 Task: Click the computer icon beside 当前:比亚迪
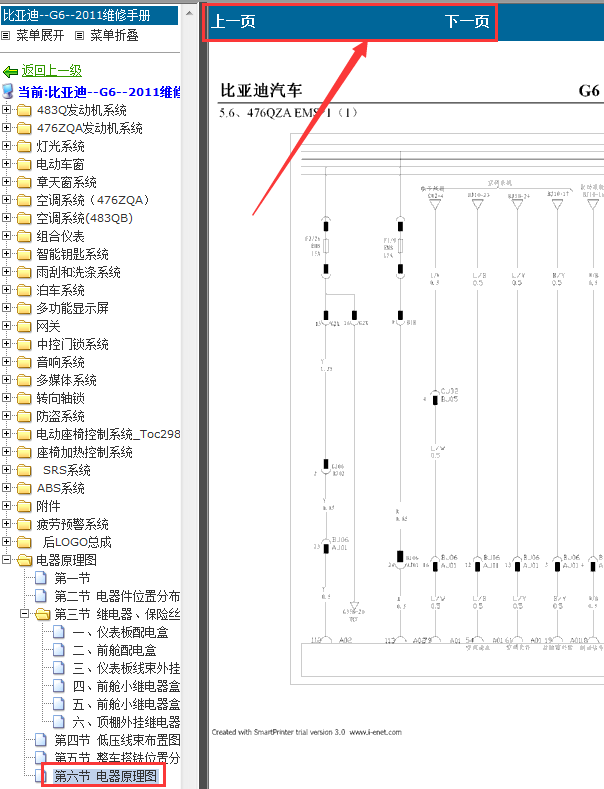[8, 92]
